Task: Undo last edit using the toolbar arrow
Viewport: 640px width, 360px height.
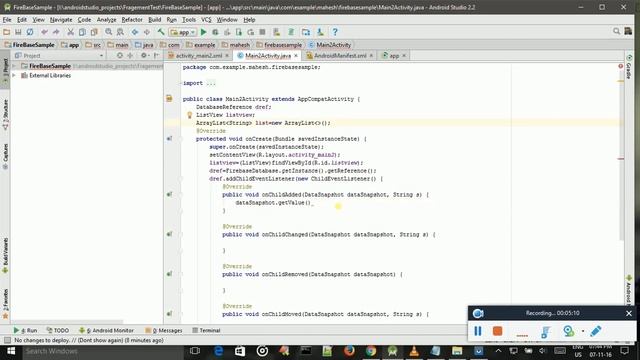Action: click(x=44, y=32)
